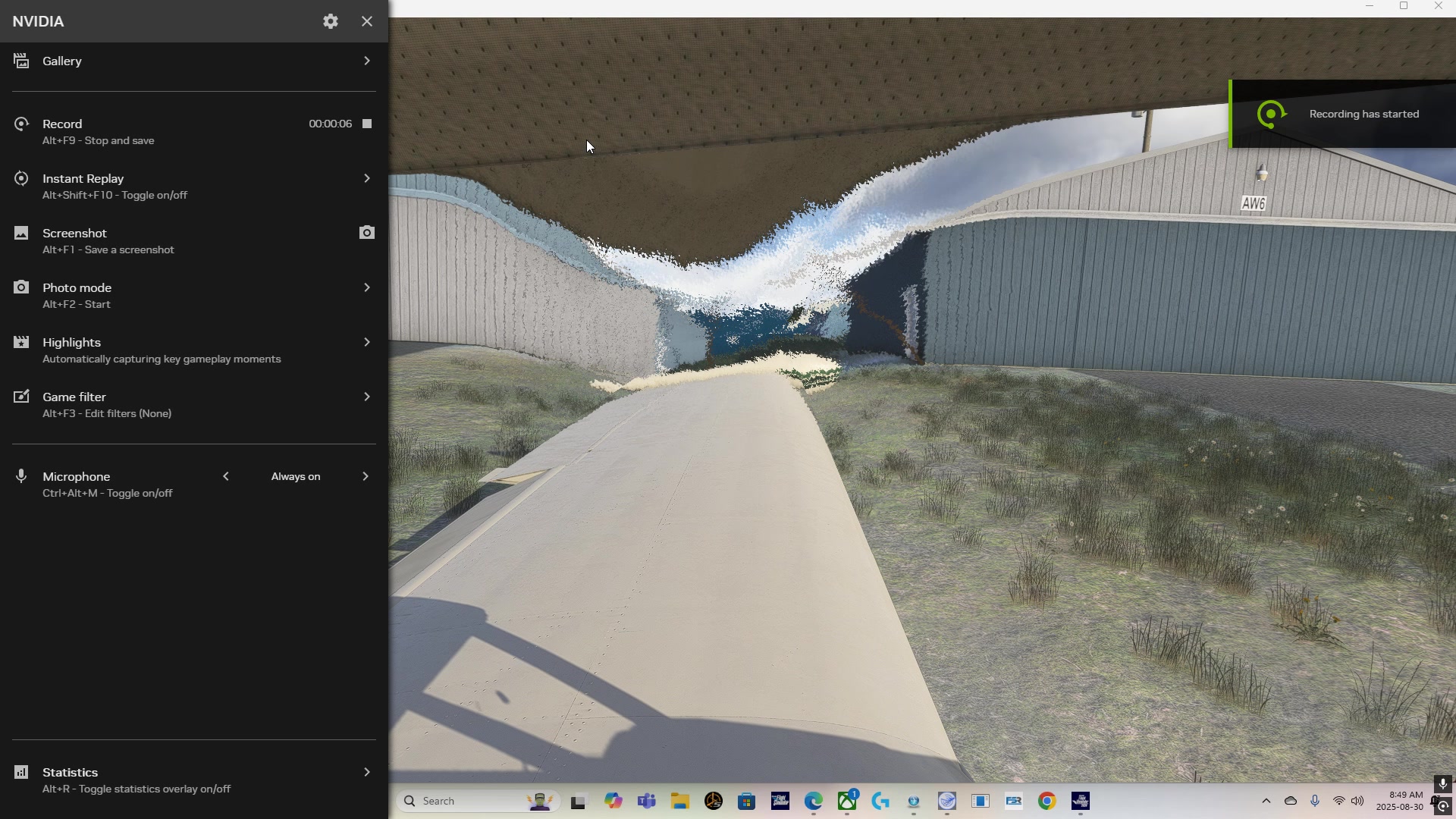Switch microphone mode to next option
Image resolution: width=1456 pixels, height=819 pixels.
coord(366,476)
